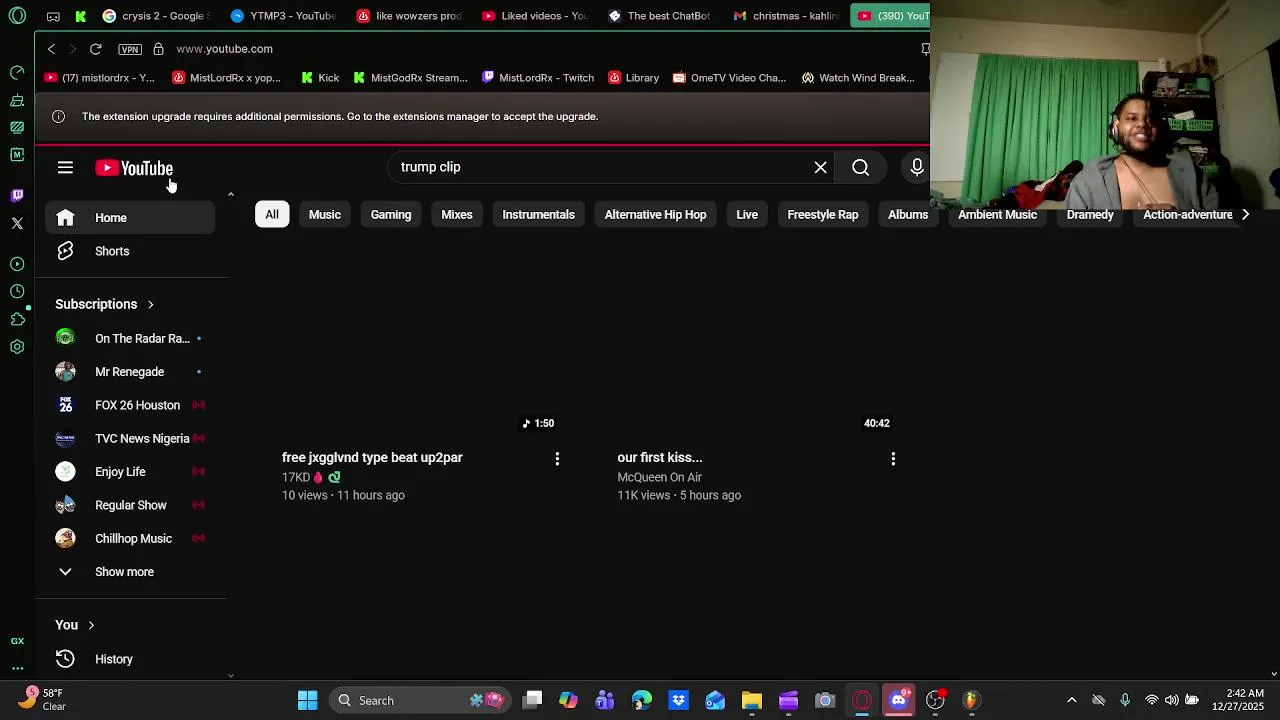Open Discord from the taskbar
This screenshot has height=720, width=1280.
[x=898, y=700]
